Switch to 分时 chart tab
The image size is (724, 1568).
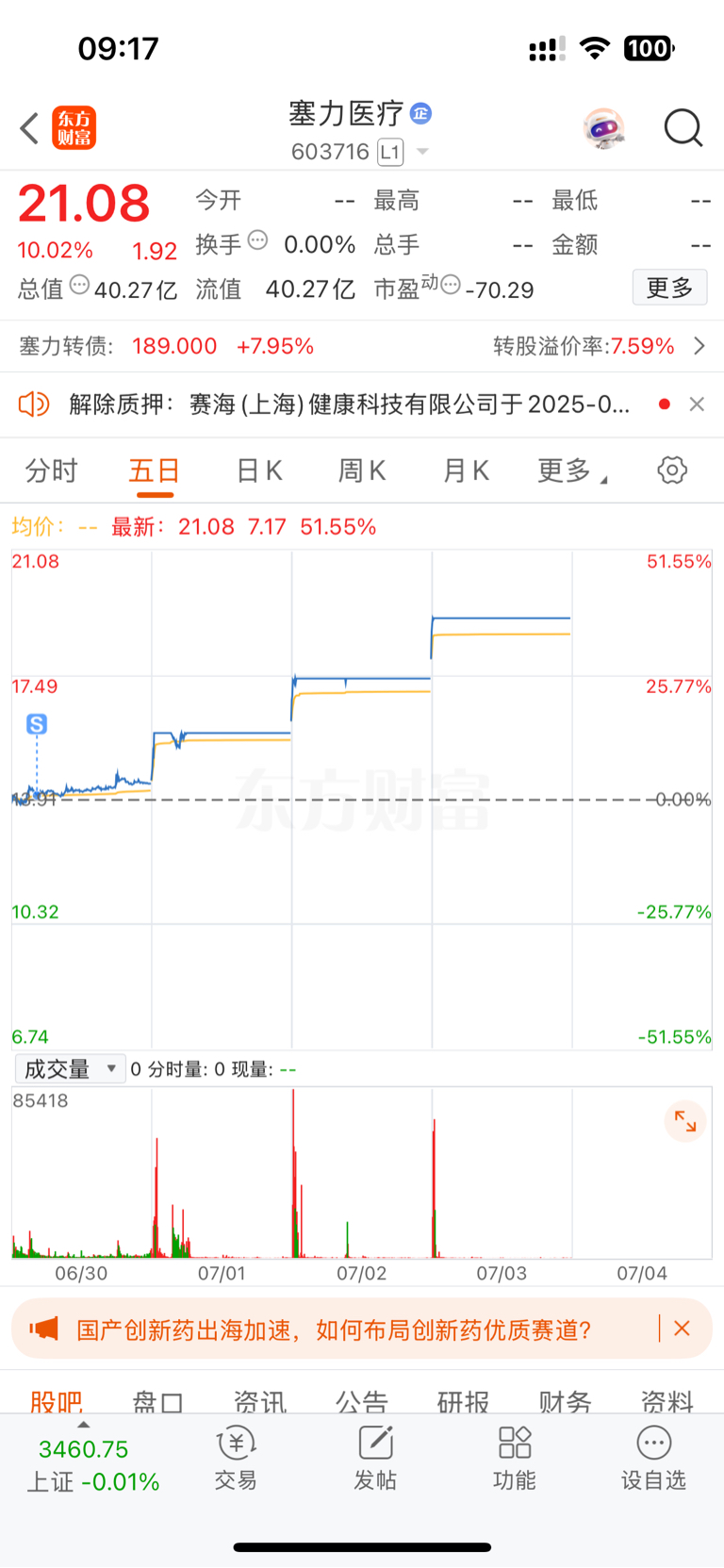click(x=51, y=470)
